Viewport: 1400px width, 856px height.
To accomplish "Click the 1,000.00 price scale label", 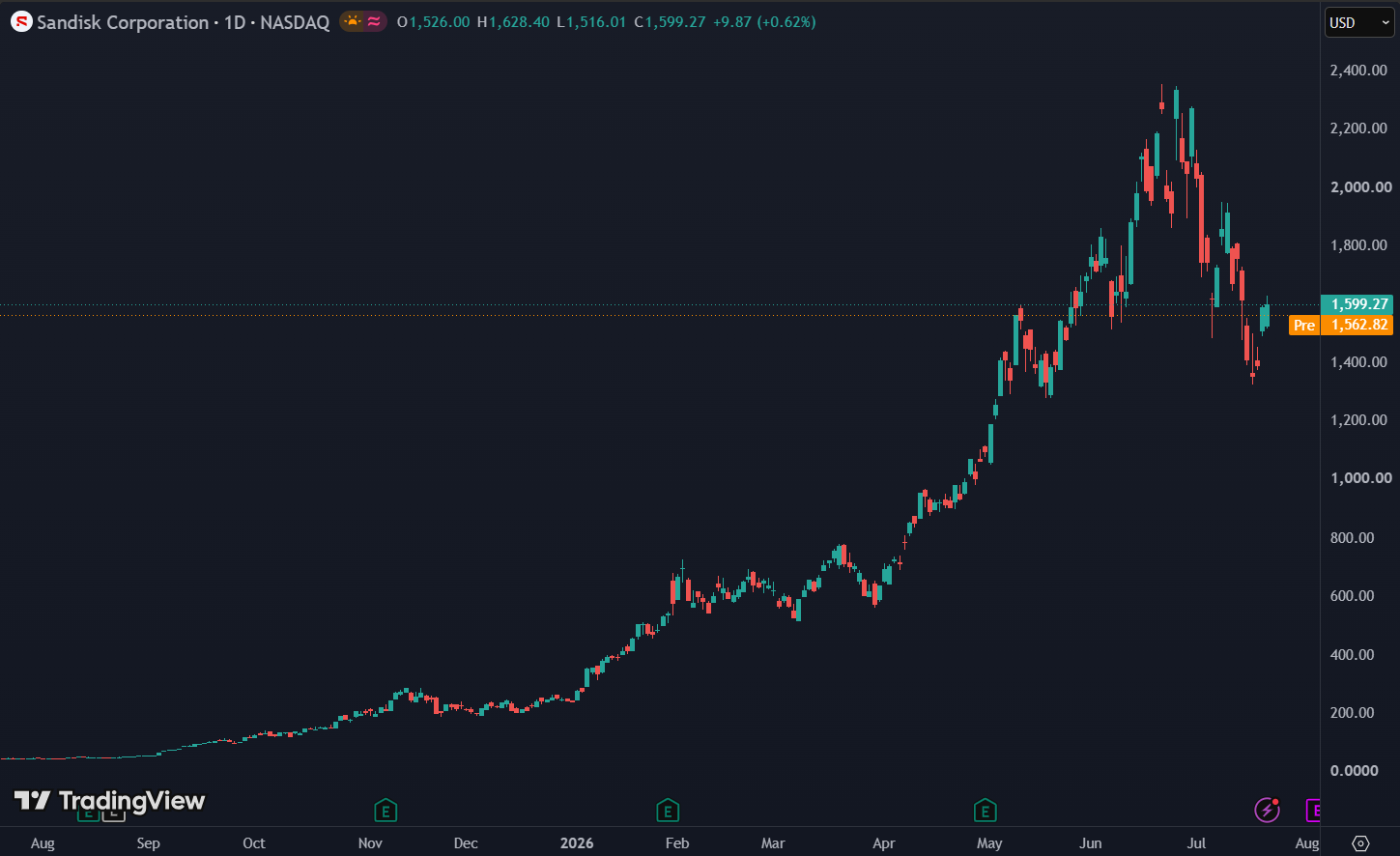I will pyautogui.click(x=1360, y=478).
